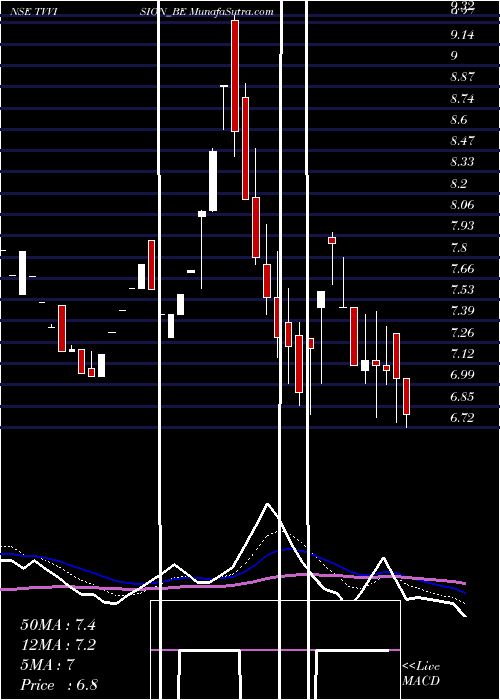Screen dimensions: 500x700
Task: Select the 8.33 price label
Action: [462, 162]
